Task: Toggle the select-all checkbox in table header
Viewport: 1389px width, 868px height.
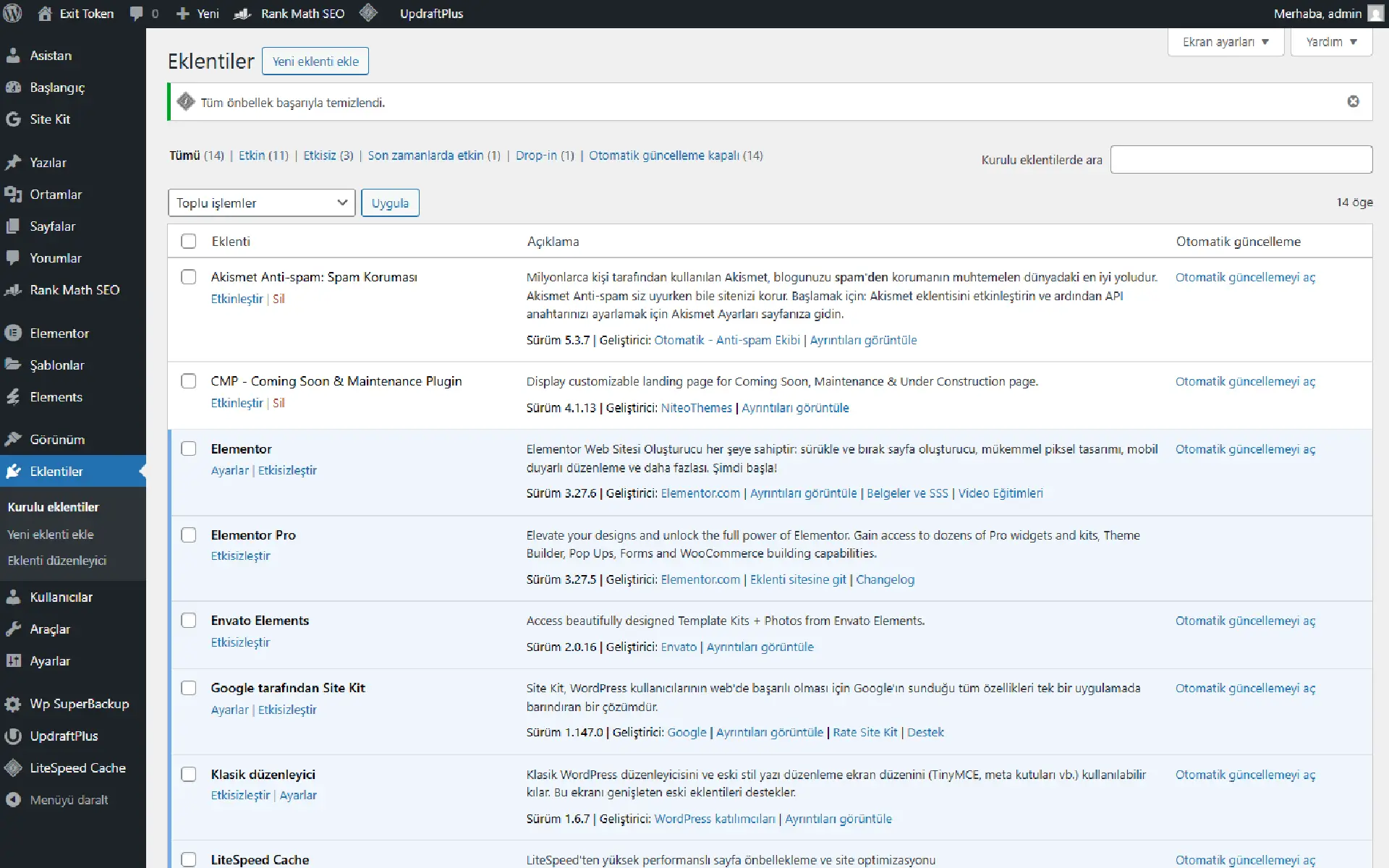Action: point(188,241)
